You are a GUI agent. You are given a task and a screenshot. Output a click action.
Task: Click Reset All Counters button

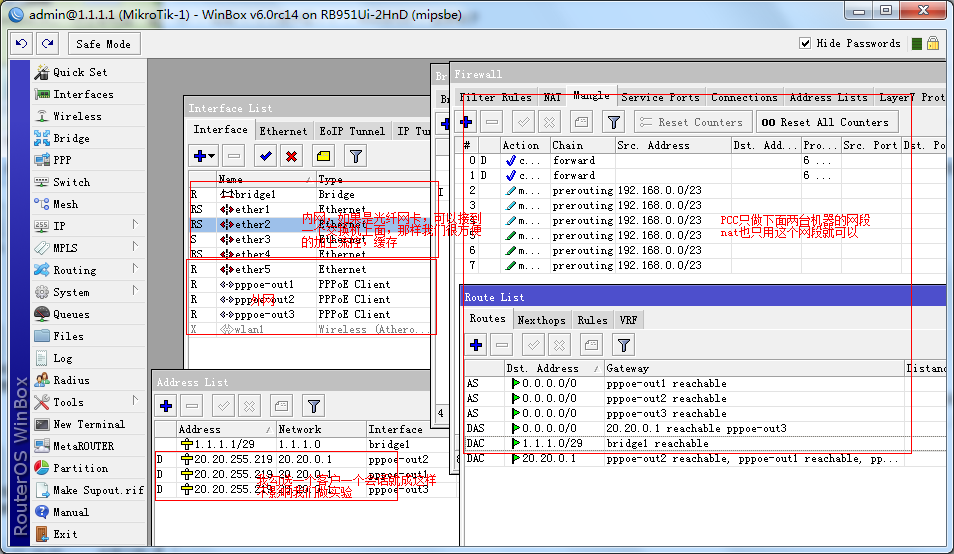[x=827, y=122]
